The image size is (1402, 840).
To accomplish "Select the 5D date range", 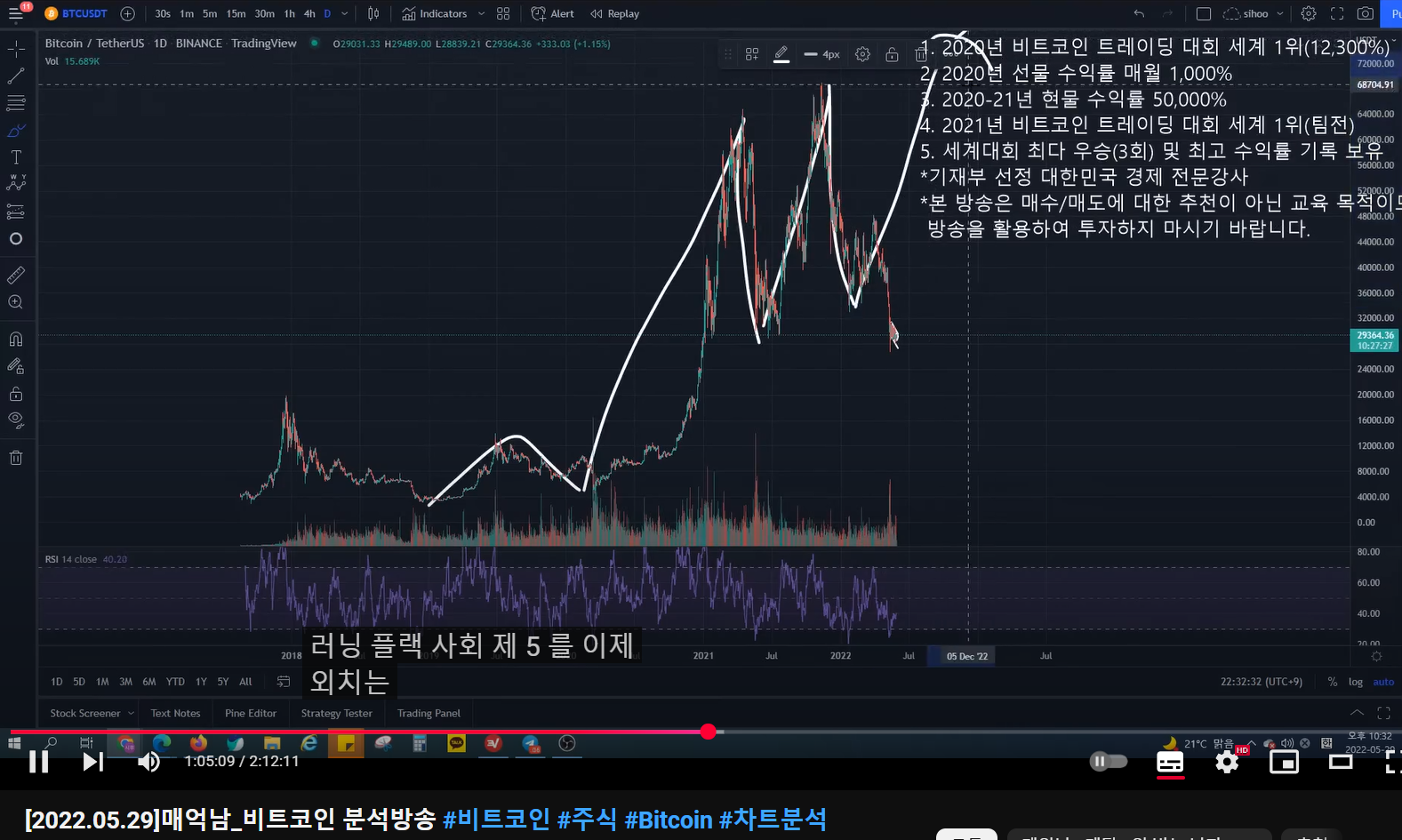I will 79,682.
